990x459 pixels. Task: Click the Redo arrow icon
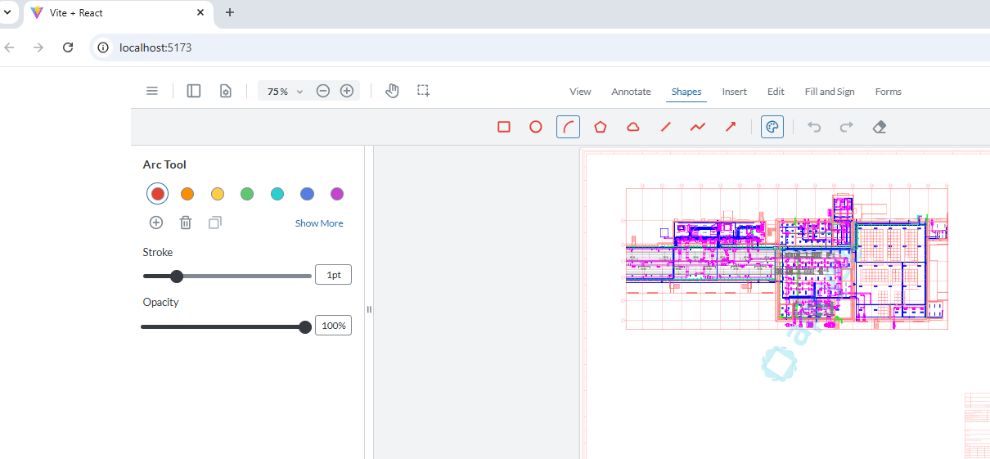846,127
